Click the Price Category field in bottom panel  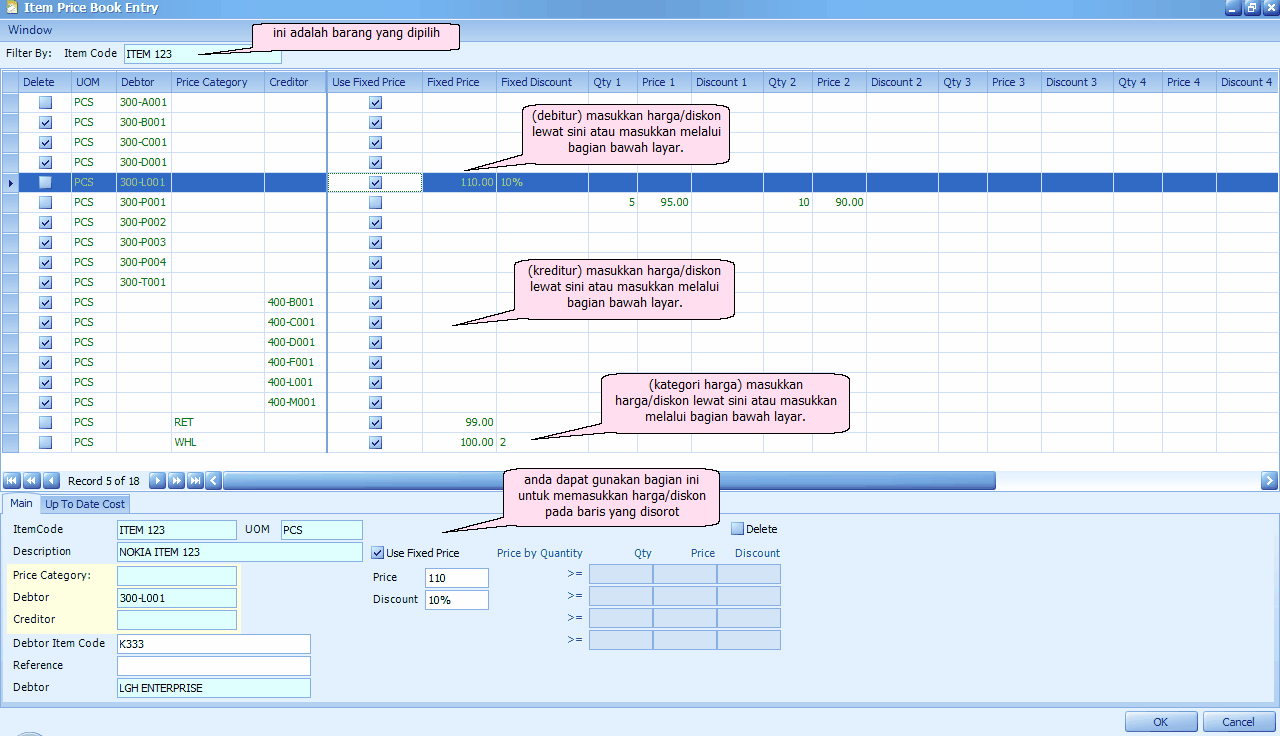(x=177, y=576)
